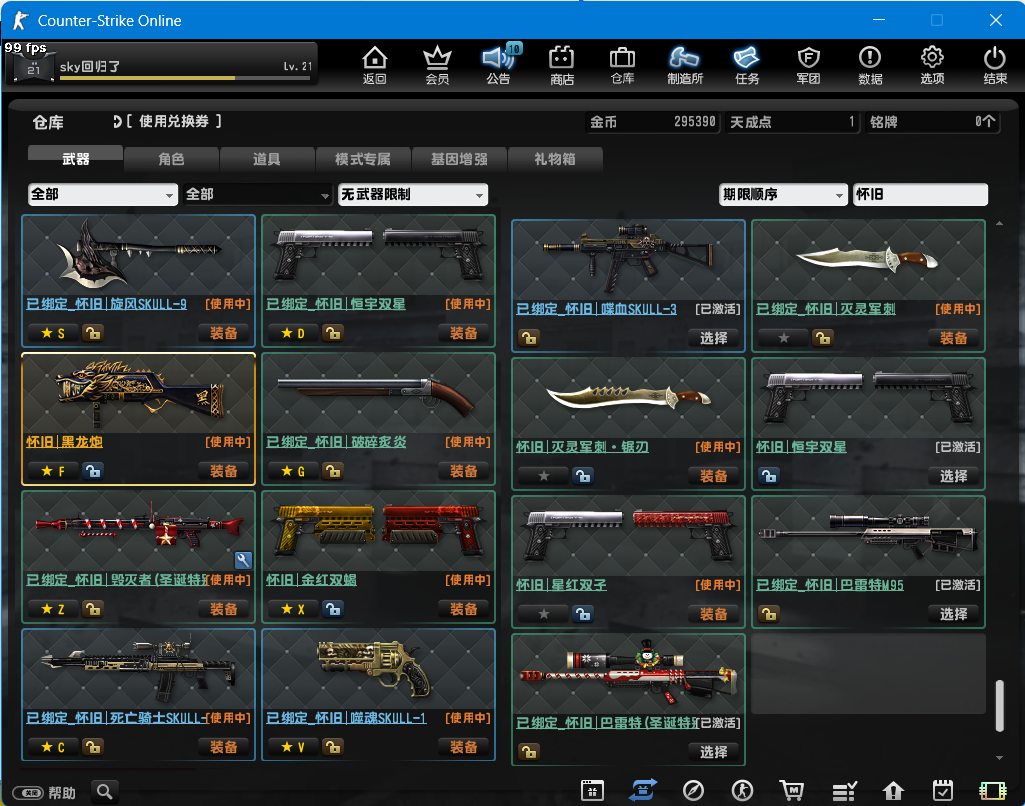
Task: Switch to the 模式专属 tab
Action: pyautogui.click(x=363, y=159)
